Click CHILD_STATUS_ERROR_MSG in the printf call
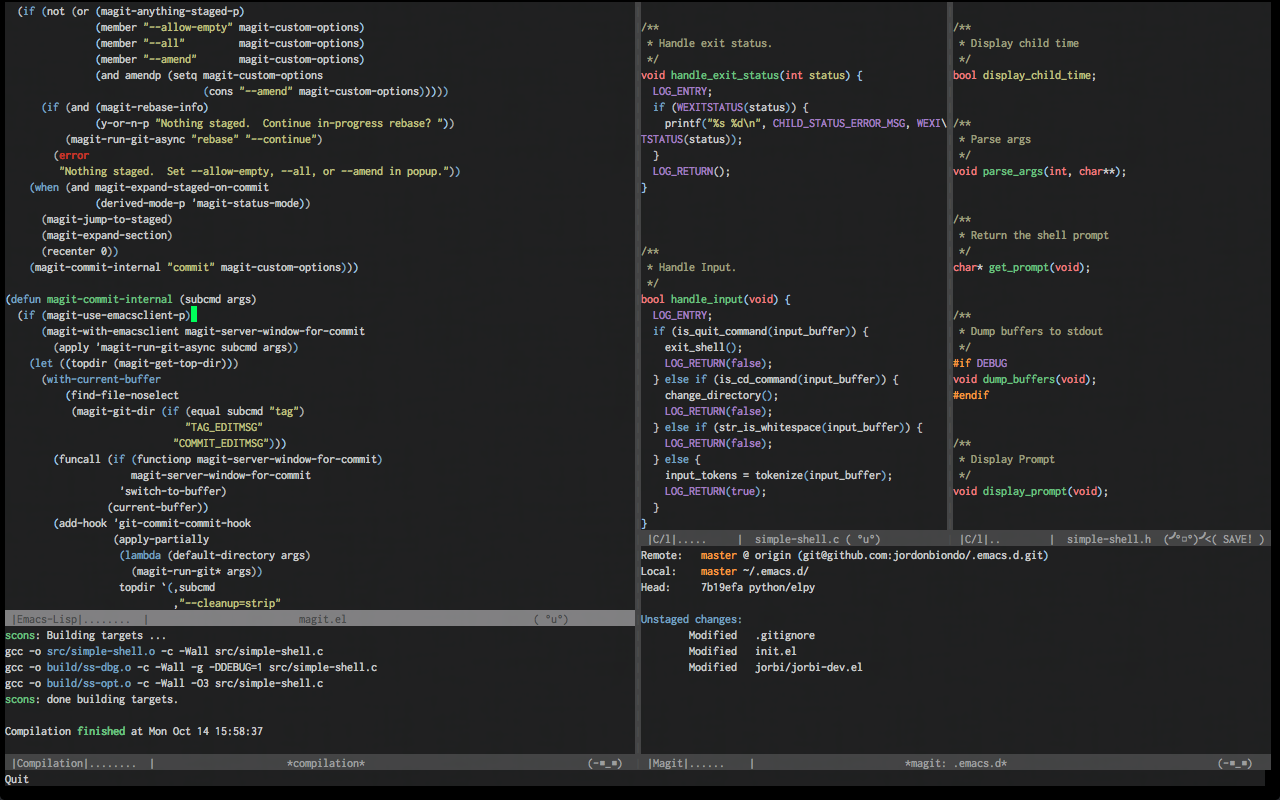The height and width of the screenshot is (800, 1280). (x=840, y=123)
